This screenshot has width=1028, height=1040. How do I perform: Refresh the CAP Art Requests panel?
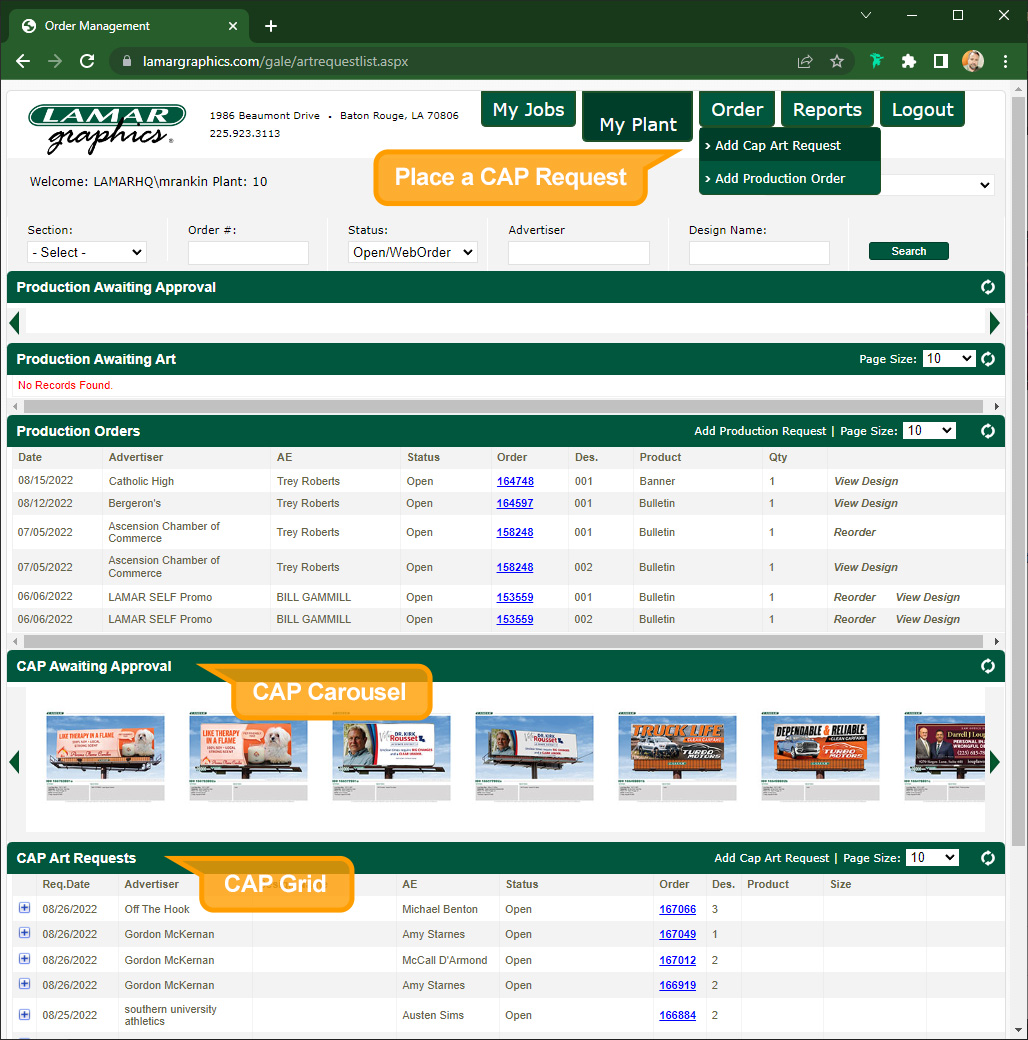coord(988,858)
